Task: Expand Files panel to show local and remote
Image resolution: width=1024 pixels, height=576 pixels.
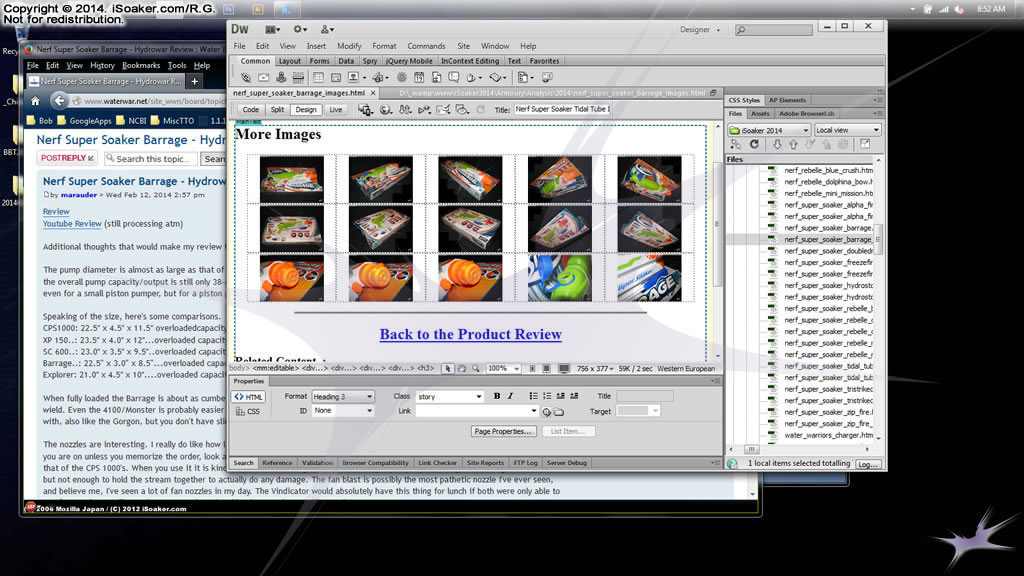Action: pos(865,144)
